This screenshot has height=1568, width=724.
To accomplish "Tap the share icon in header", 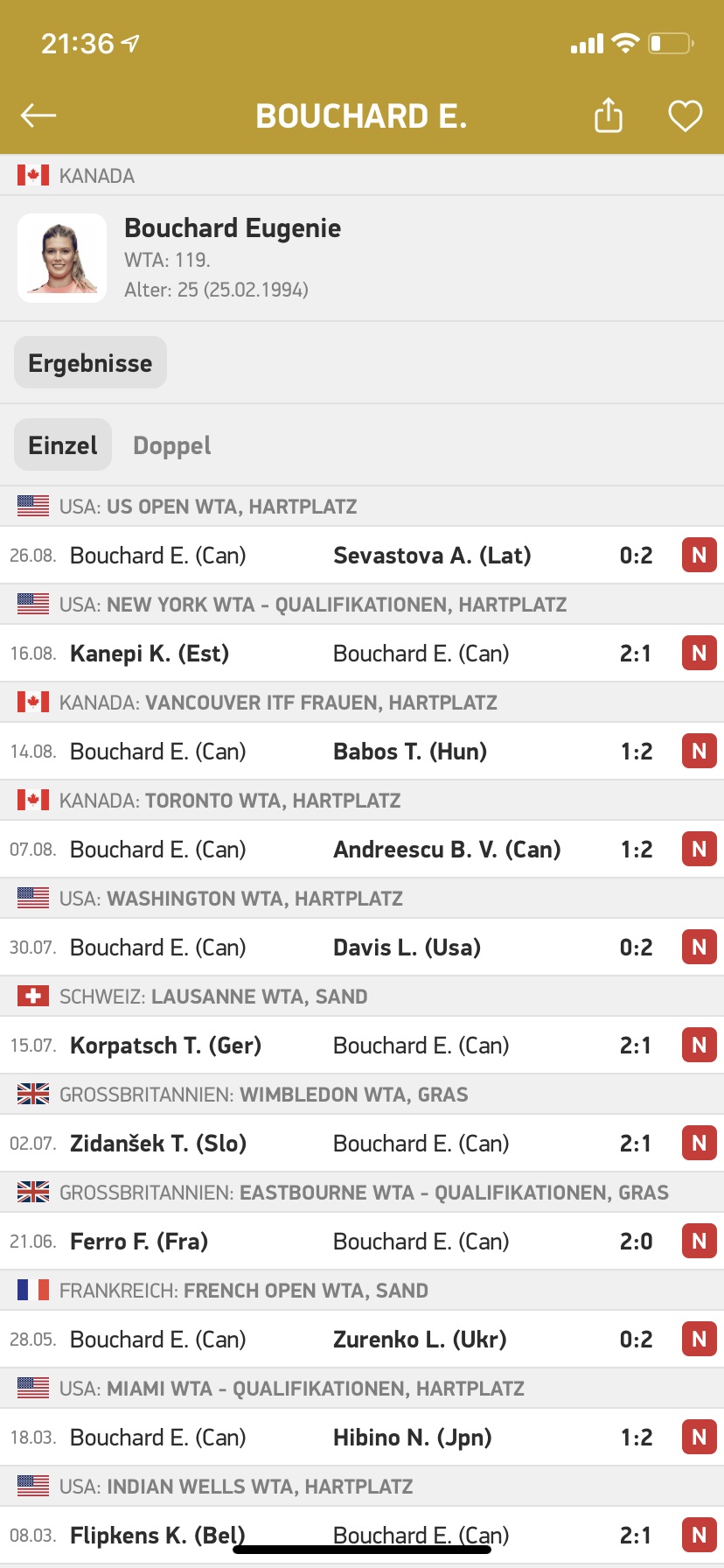I will [x=609, y=115].
